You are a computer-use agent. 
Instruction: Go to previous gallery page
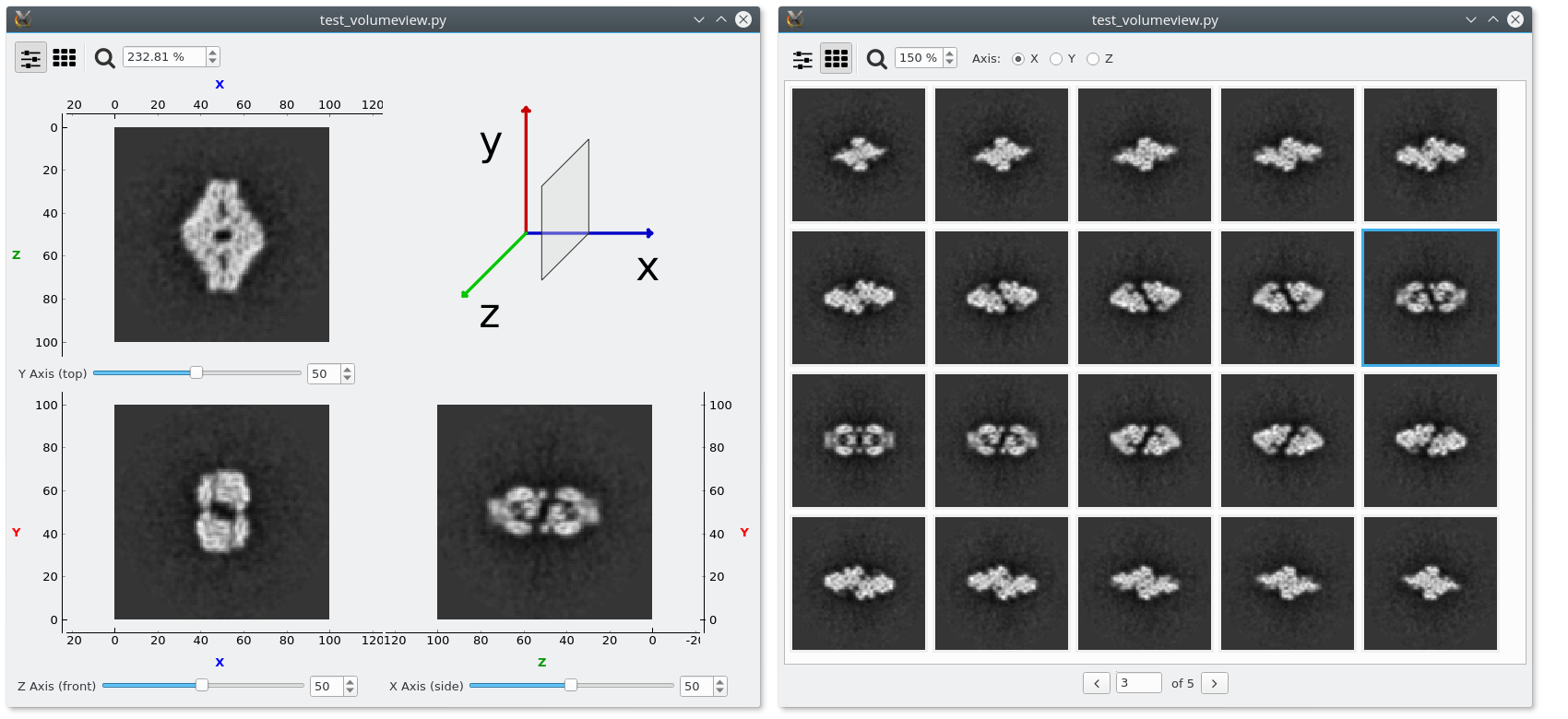coord(1097,684)
